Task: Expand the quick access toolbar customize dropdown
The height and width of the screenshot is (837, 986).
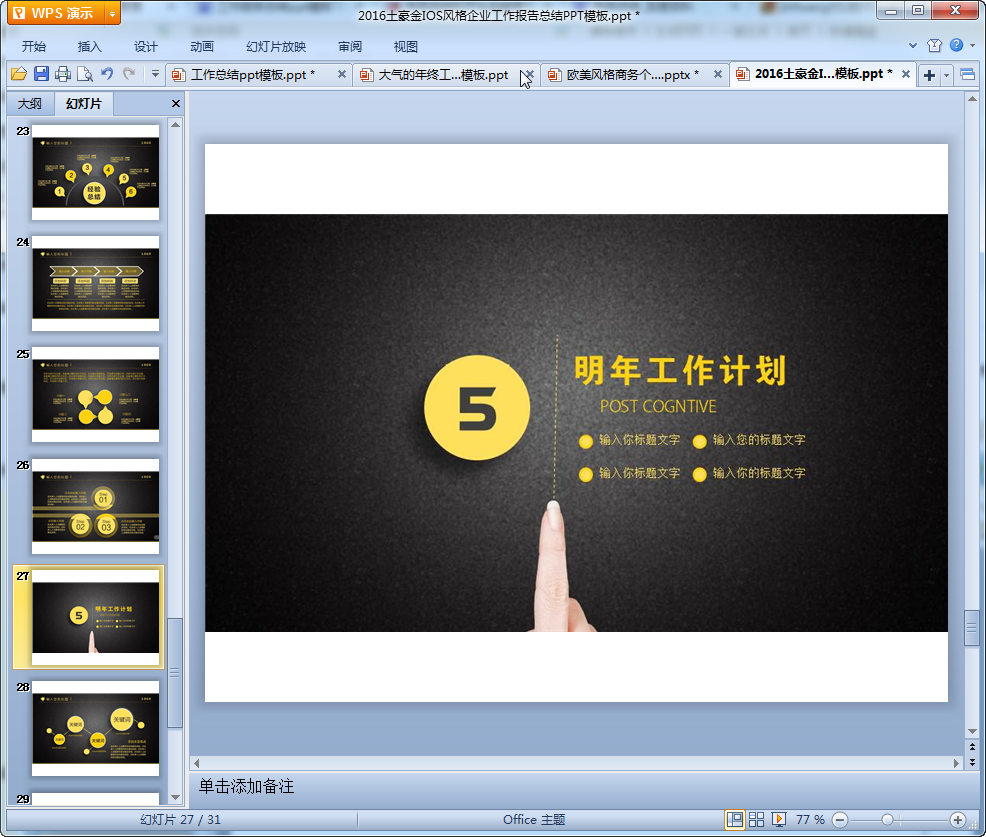Action: [155, 74]
